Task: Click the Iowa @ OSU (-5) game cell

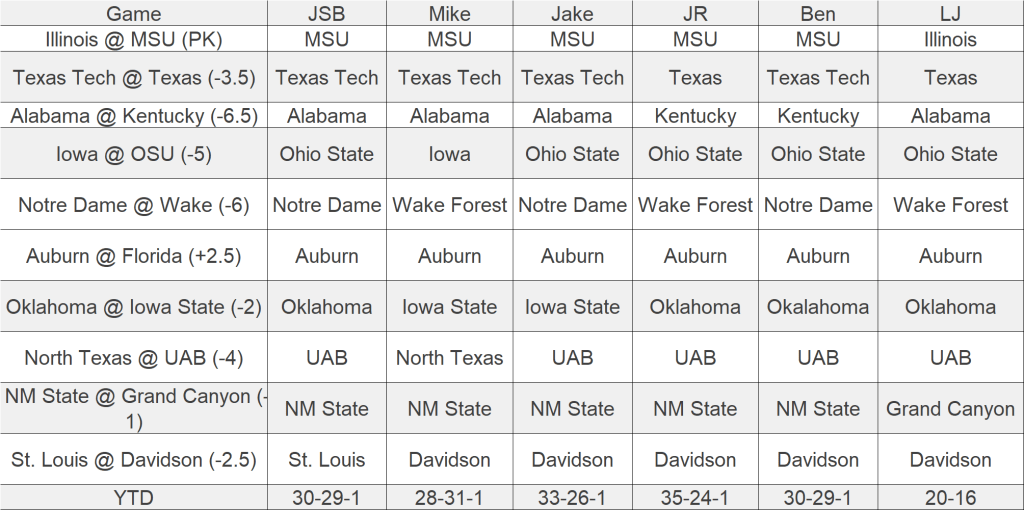Action: point(133,154)
